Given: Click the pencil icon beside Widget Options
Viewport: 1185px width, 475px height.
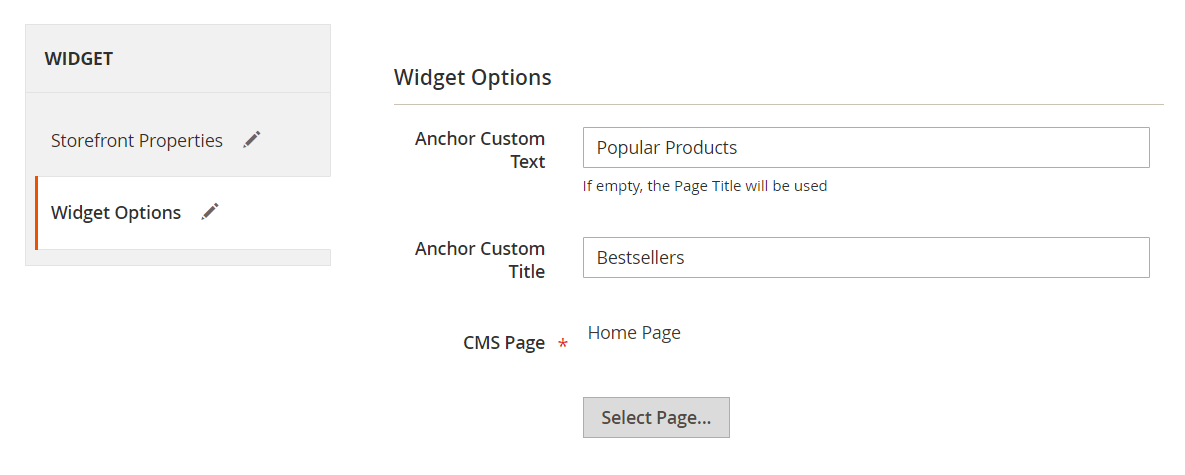Looking at the screenshot, I should coord(210,212).
